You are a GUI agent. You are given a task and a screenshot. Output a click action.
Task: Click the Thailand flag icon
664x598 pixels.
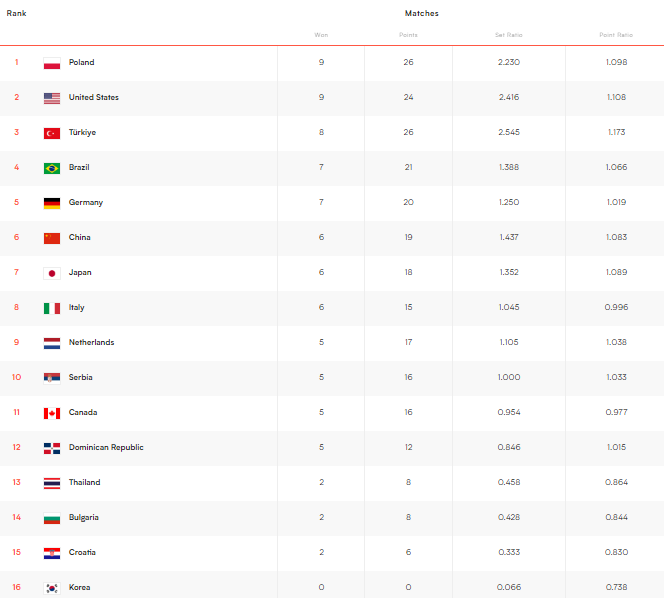click(52, 483)
